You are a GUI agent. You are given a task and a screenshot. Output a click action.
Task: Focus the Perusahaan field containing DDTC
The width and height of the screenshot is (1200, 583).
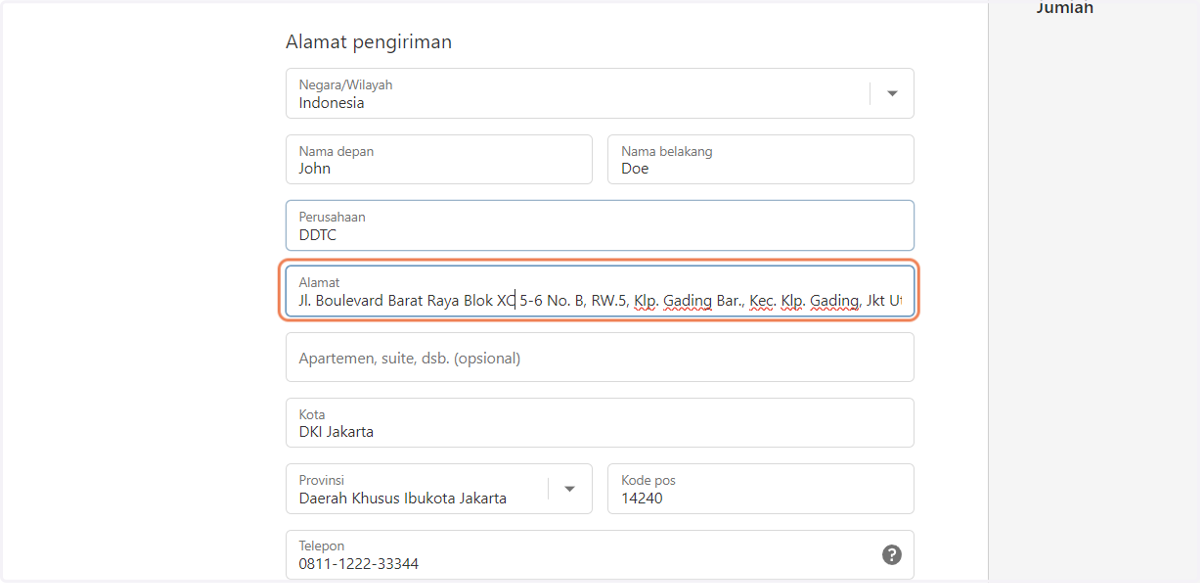click(x=600, y=226)
